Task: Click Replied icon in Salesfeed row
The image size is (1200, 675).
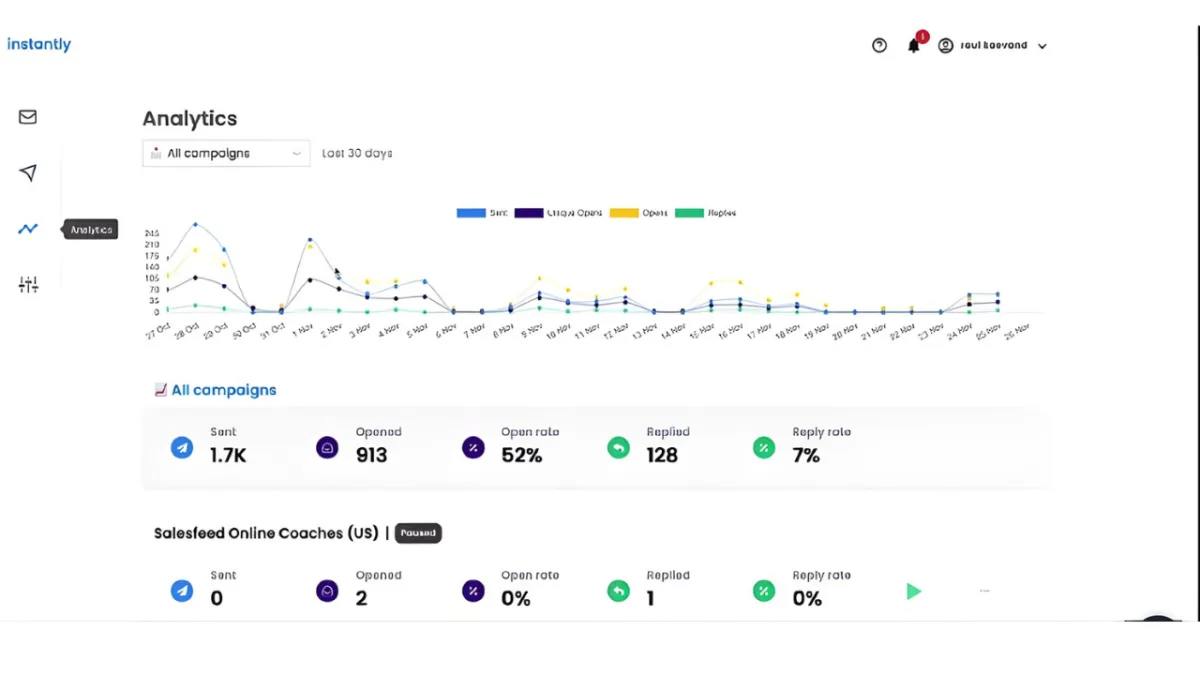Action: (618, 591)
